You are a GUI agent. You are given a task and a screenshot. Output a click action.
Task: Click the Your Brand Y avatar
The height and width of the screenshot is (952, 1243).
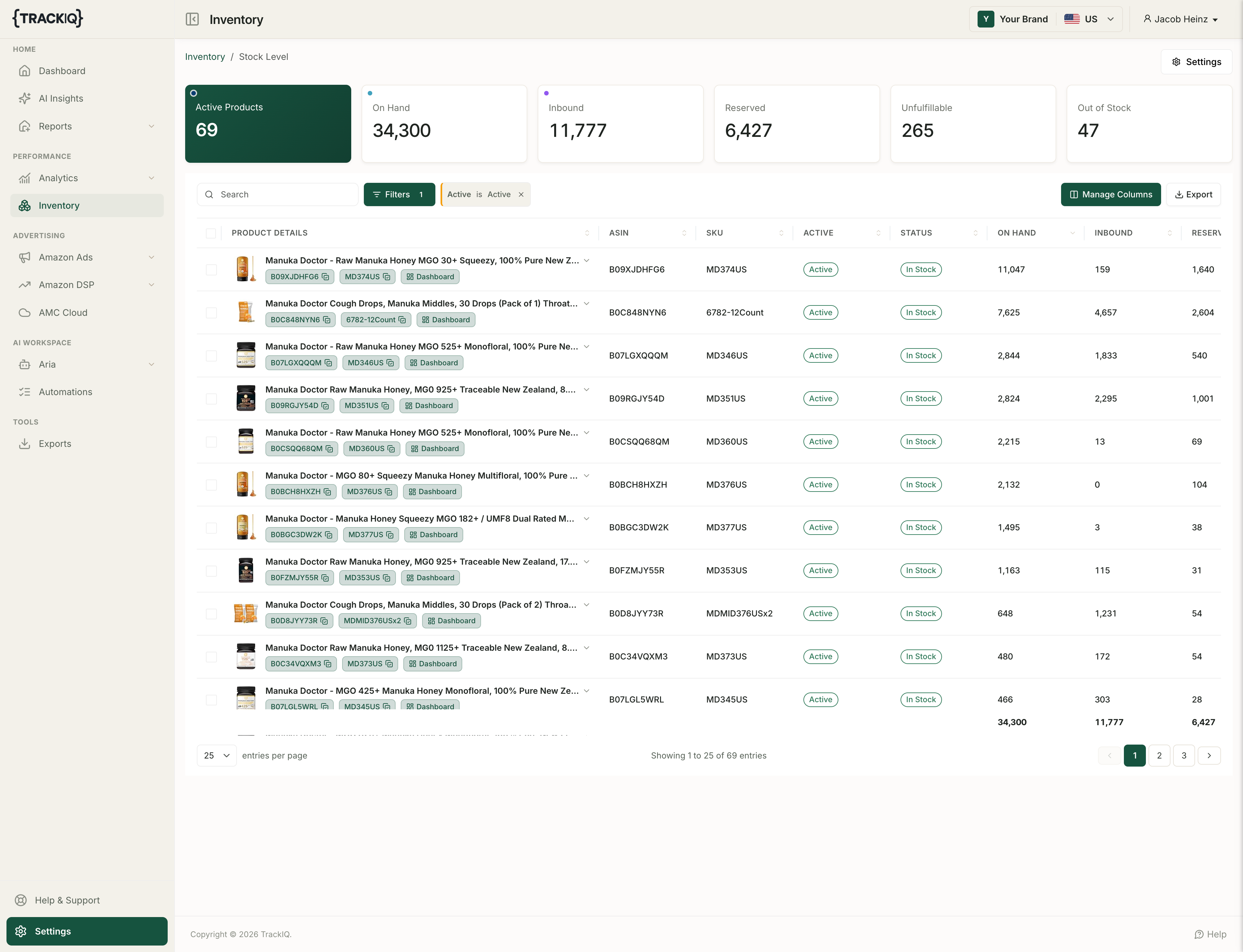(x=986, y=19)
